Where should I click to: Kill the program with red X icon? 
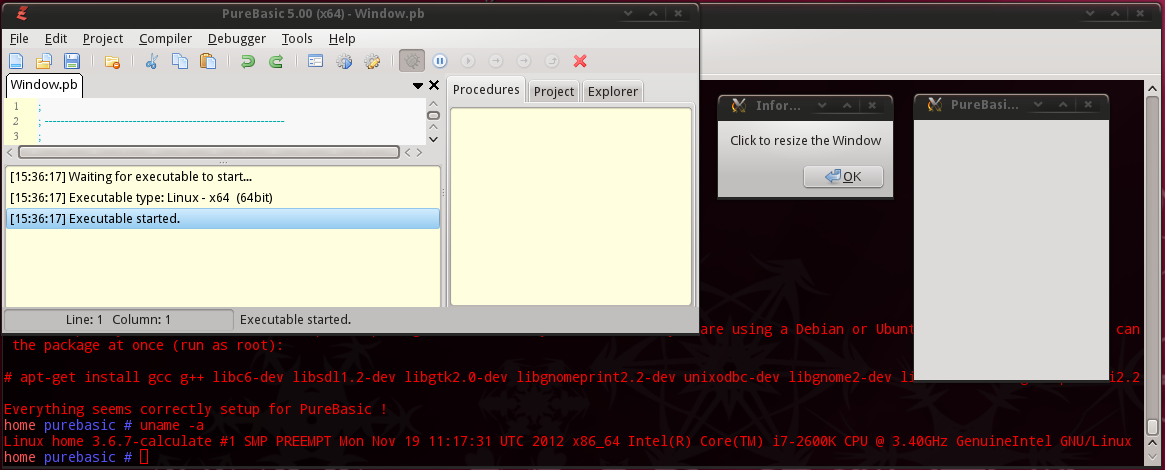pos(581,61)
